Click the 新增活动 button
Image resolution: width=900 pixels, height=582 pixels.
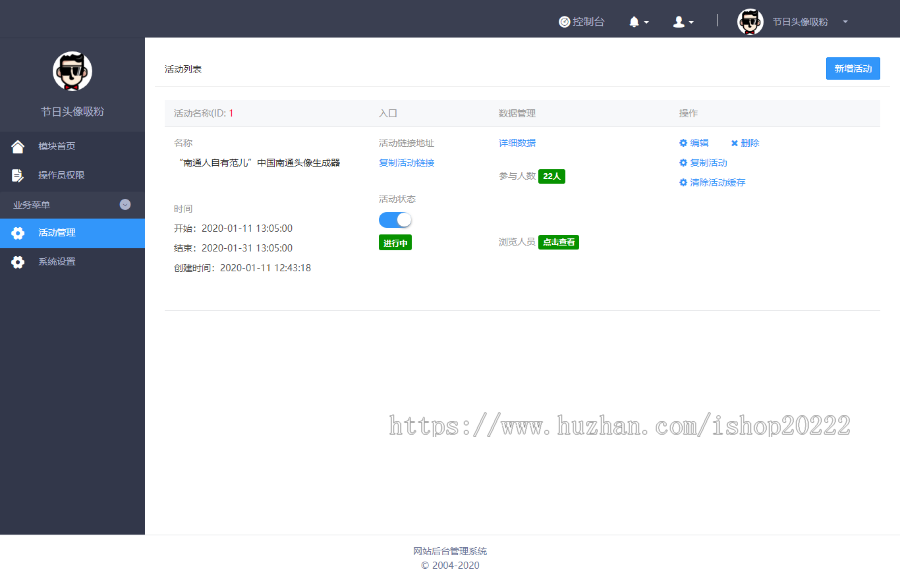tap(852, 68)
